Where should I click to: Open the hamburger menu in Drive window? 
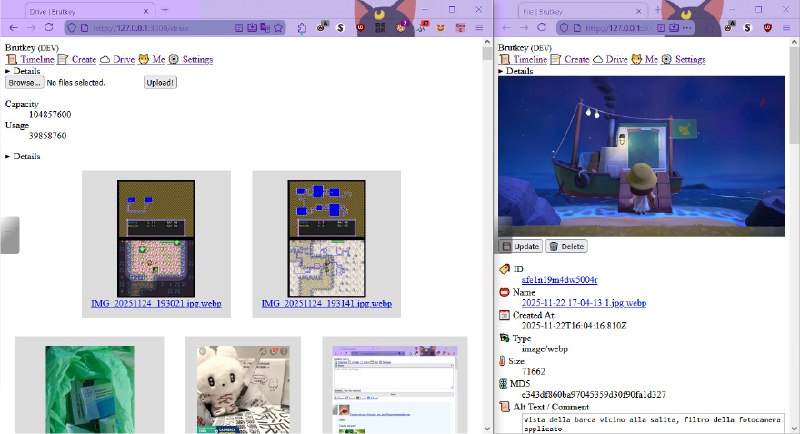pyautogui.click(x=479, y=28)
